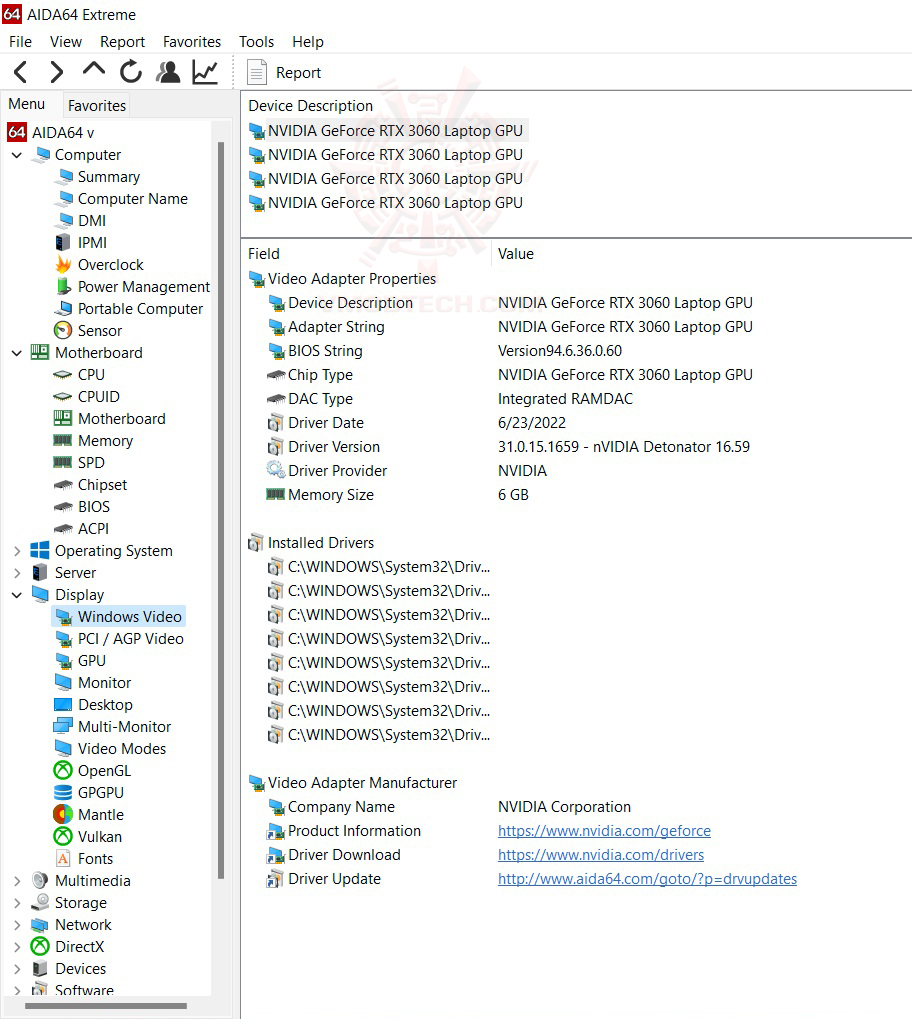Expand the Devices tree node
912x1019 pixels.
click(17, 969)
